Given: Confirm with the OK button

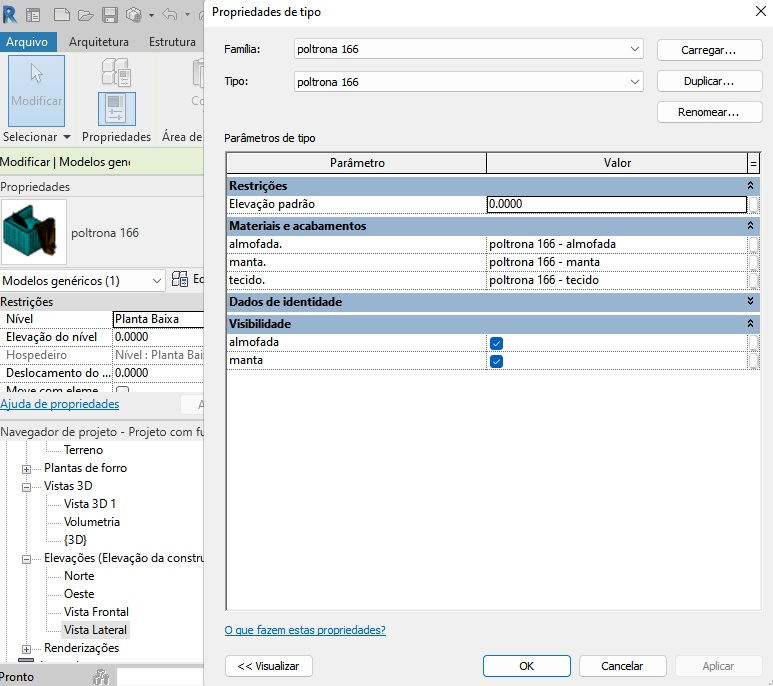Looking at the screenshot, I should pos(527,666).
